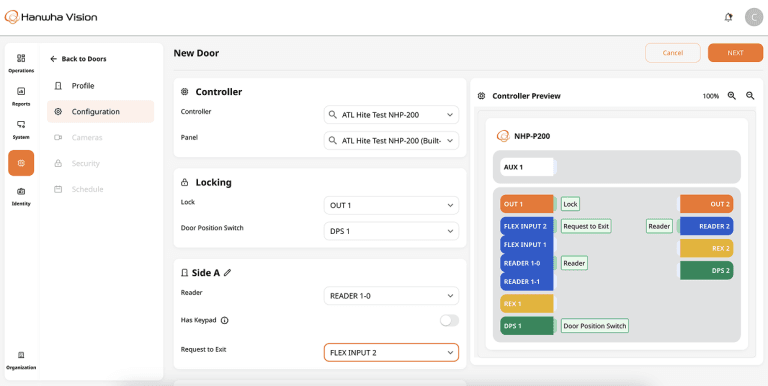
Task: Zoom out the controller preview
Action: click(750, 96)
